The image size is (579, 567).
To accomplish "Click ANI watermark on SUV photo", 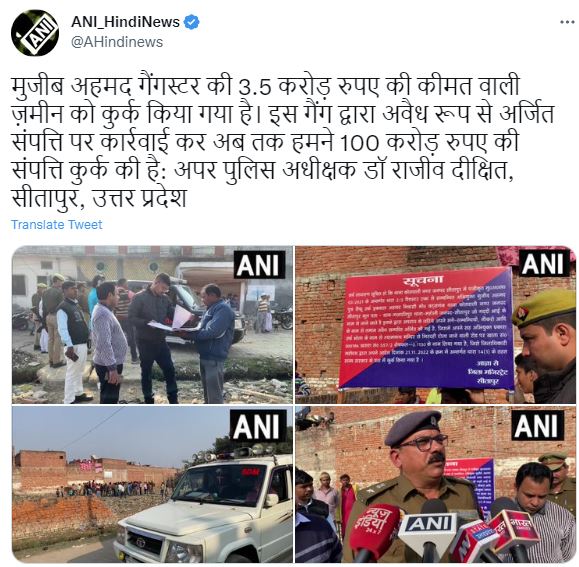I will click(x=258, y=426).
